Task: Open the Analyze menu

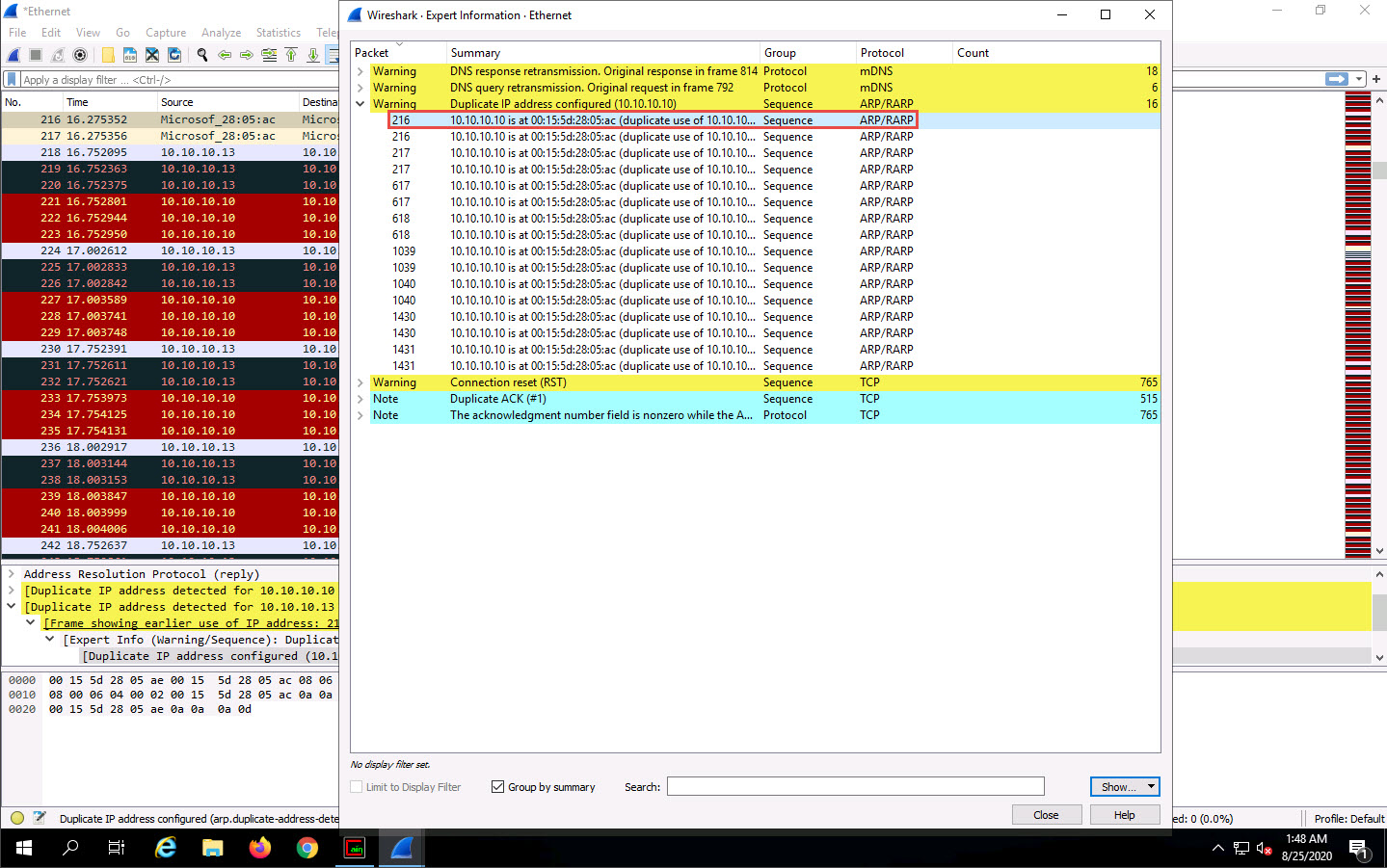Action: [222, 33]
